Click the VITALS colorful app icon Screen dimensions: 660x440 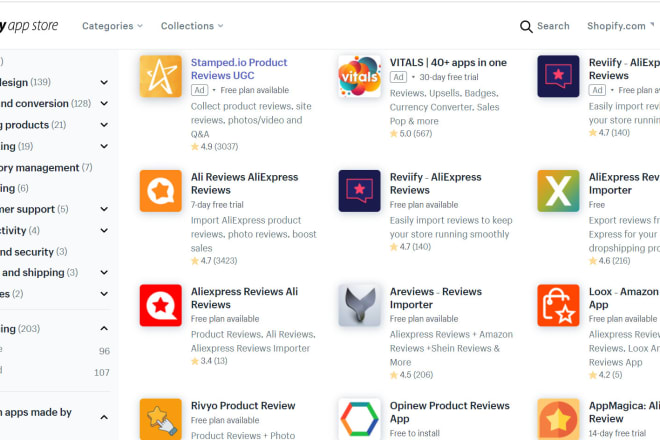click(x=359, y=76)
